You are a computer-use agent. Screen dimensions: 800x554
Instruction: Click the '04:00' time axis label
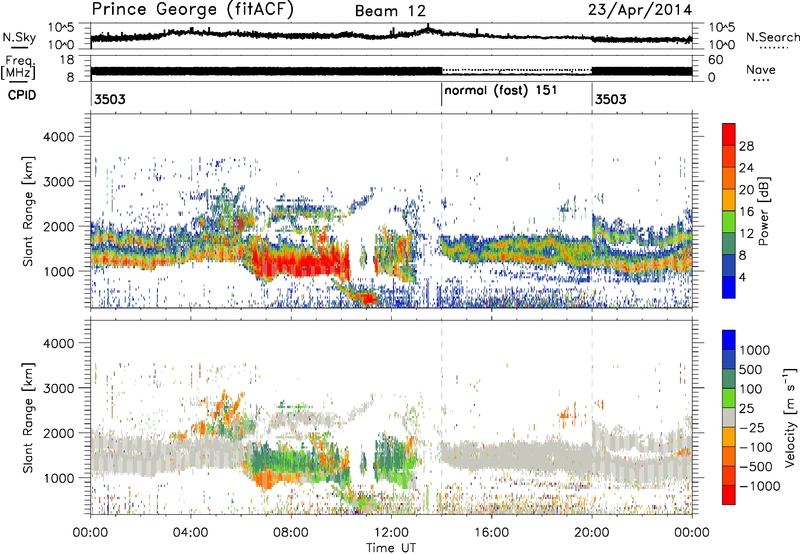pyautogui.click(x=191, y=532)
